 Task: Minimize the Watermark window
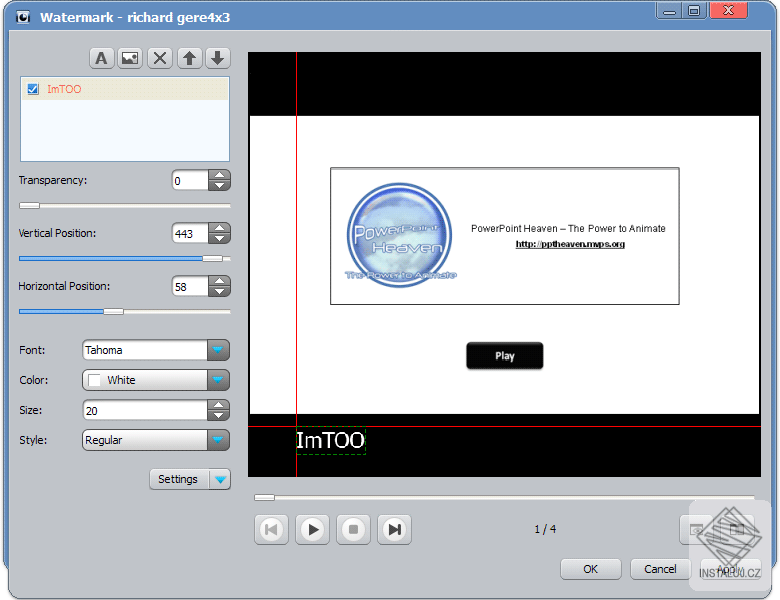(x=670, y=10)
